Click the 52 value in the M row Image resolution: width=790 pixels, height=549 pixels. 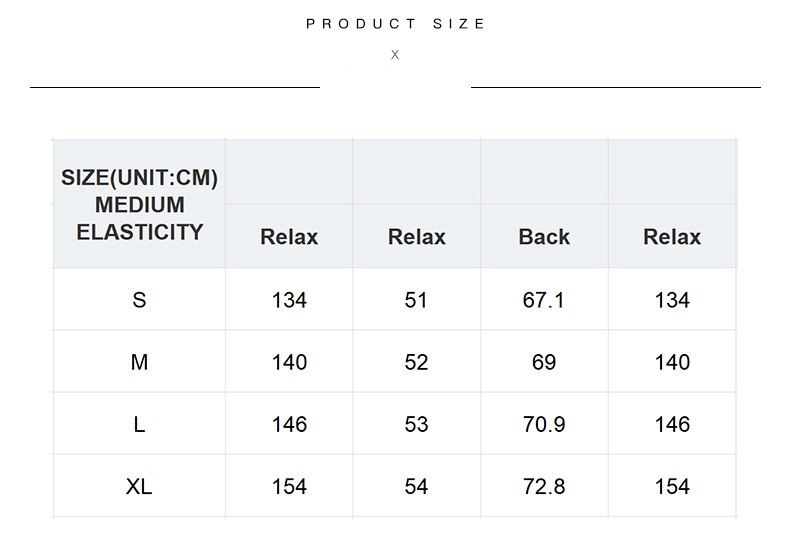click(417, 362)
